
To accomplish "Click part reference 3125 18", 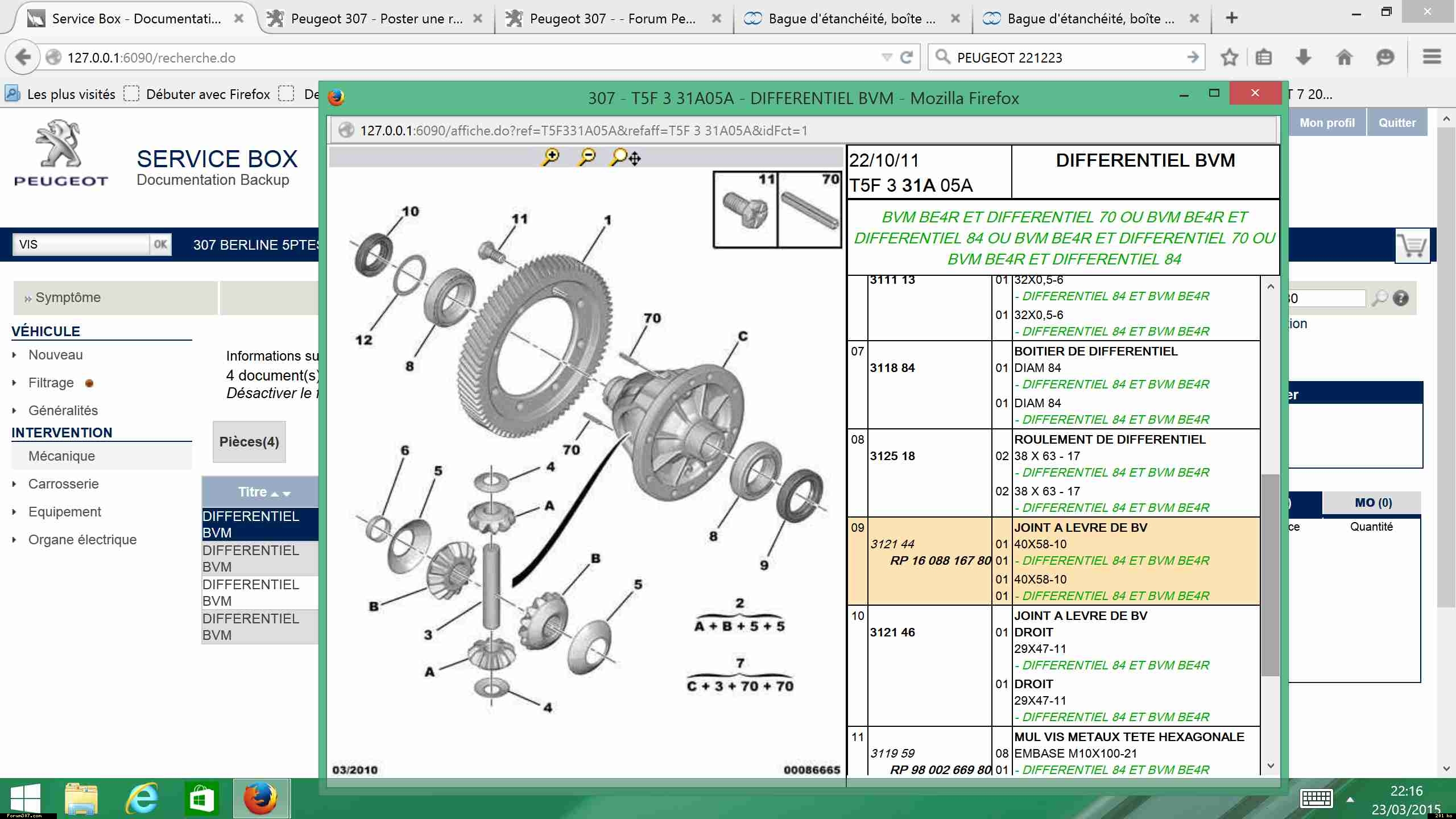I will [892, 456].
